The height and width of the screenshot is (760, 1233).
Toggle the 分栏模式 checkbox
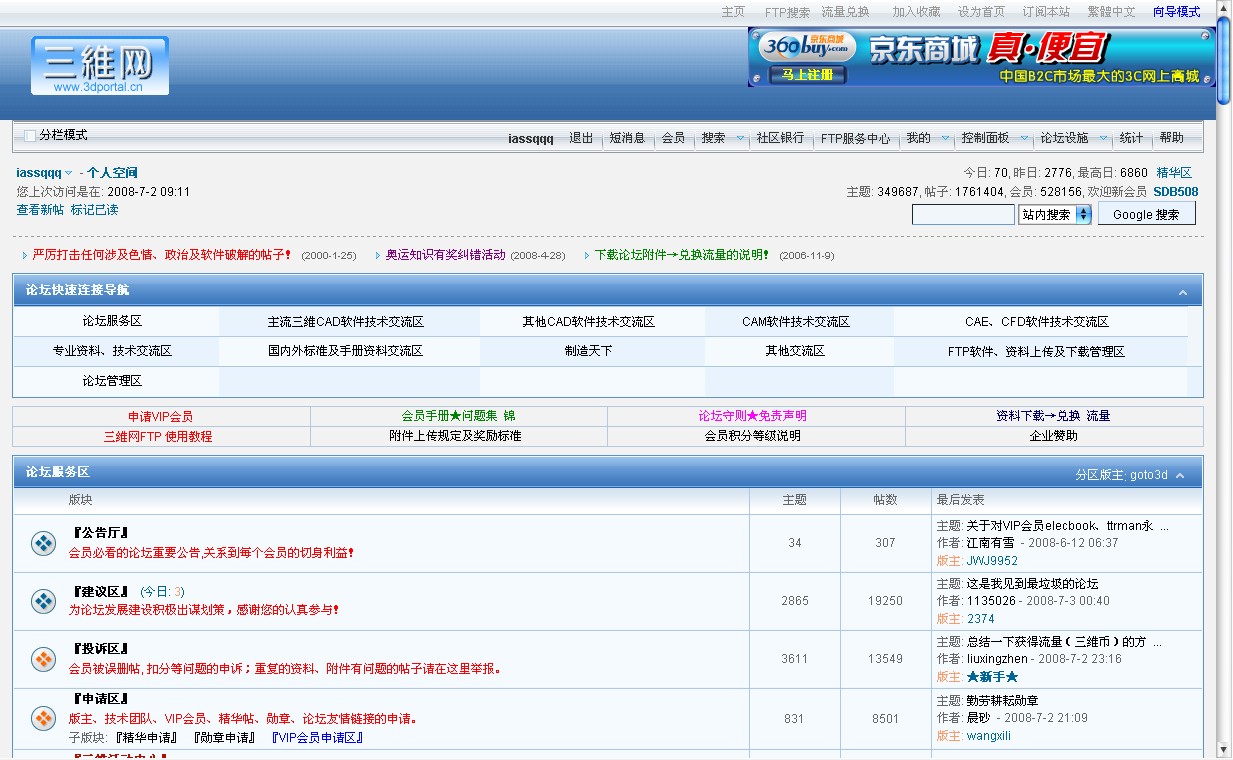click(x=30, y=135)
